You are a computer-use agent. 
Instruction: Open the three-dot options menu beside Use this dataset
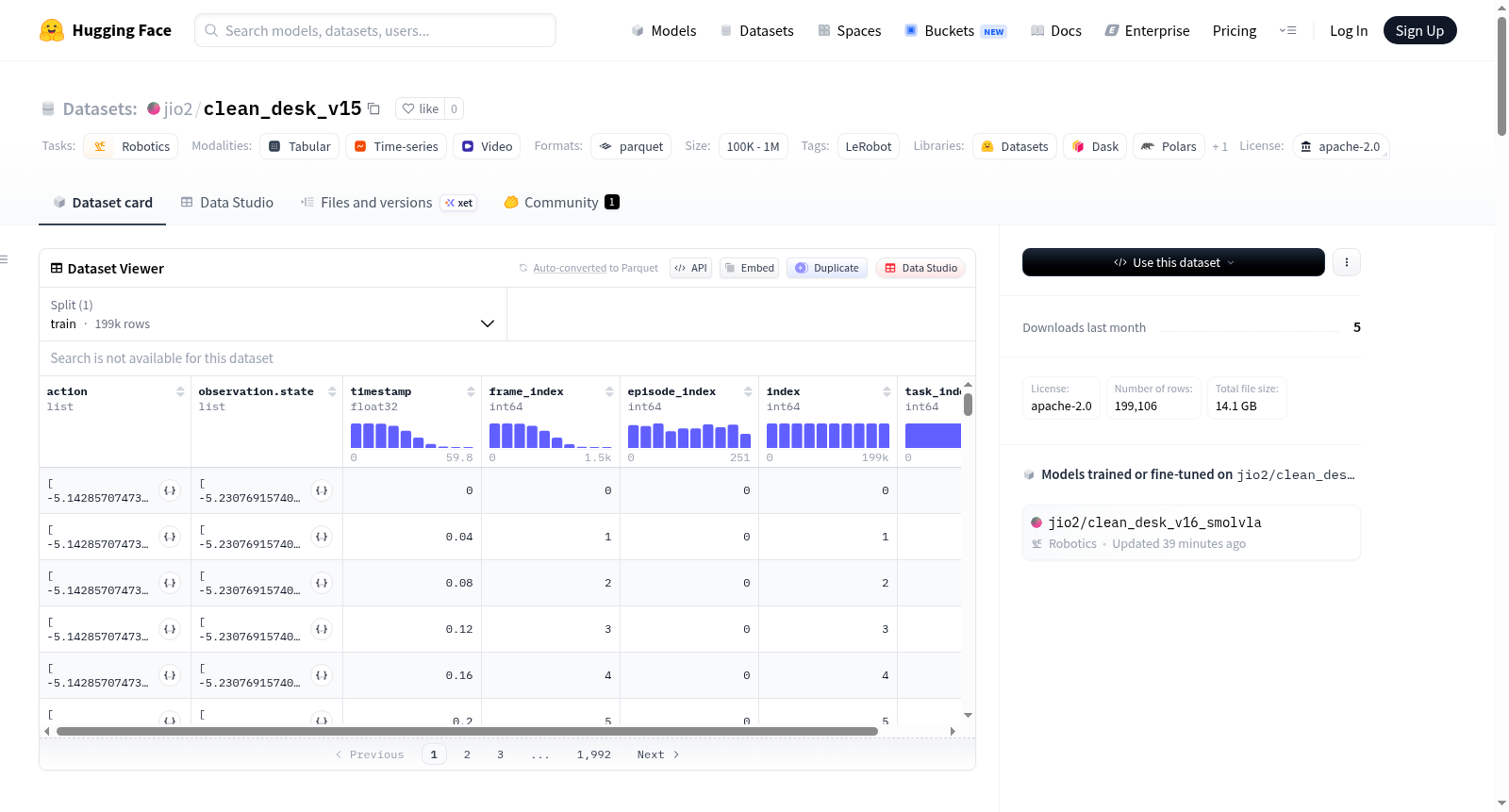click(x=1347, y=262)
